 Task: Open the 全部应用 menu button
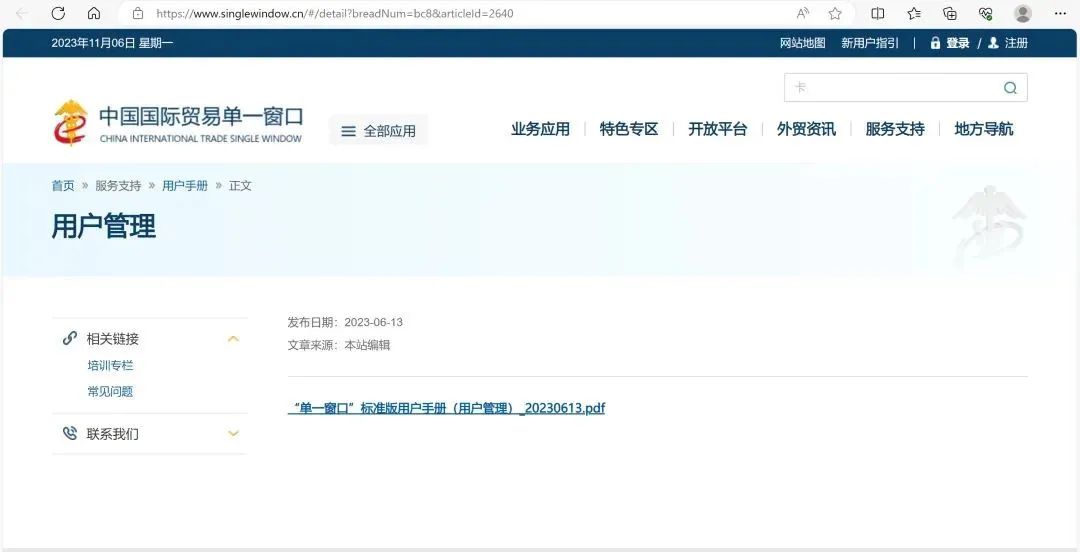point(378,131)
